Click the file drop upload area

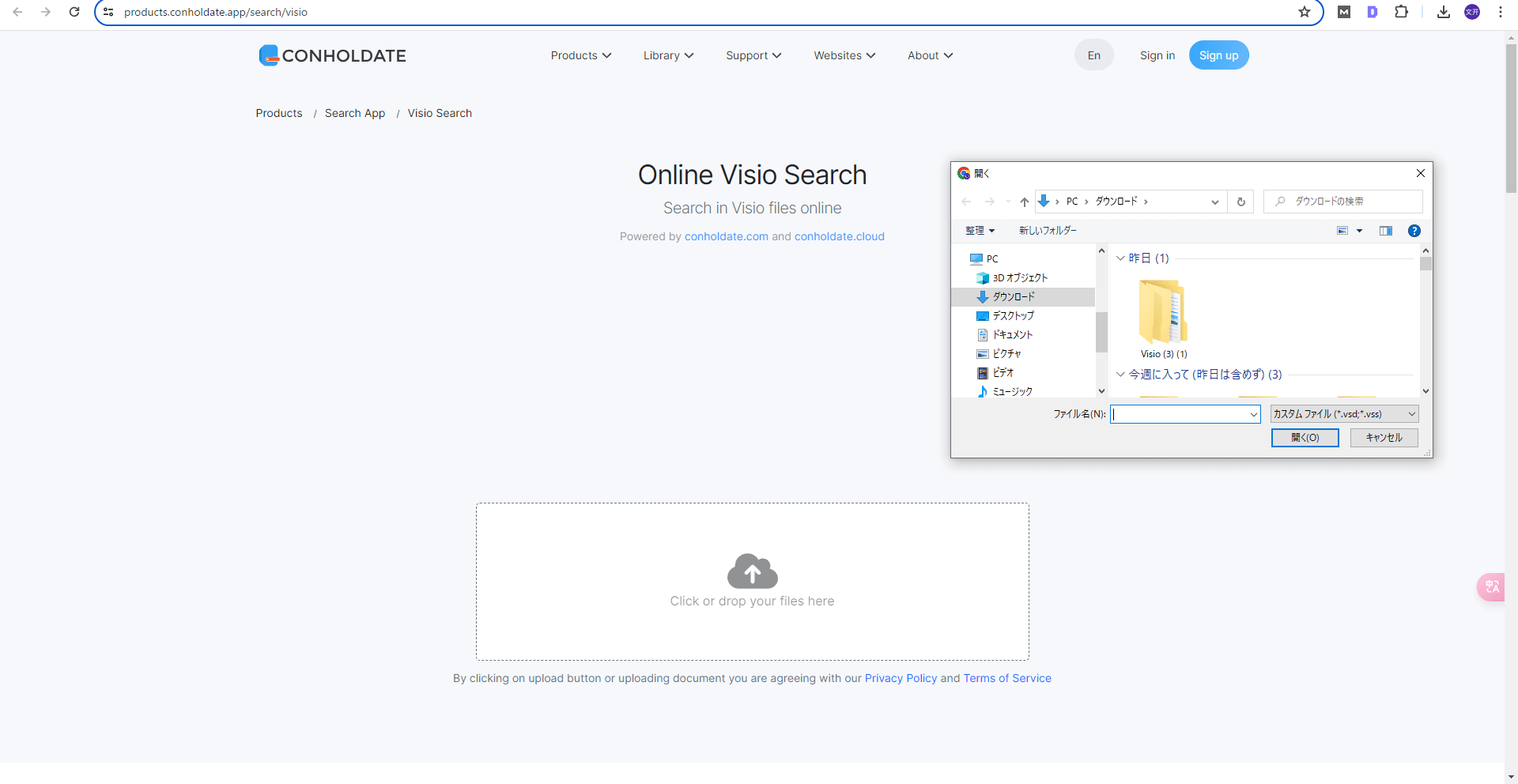click(752, 582)
